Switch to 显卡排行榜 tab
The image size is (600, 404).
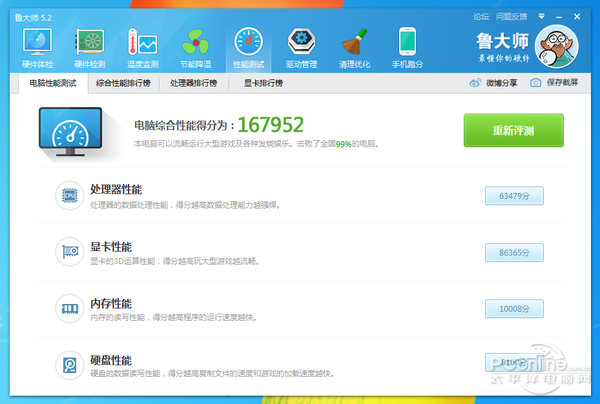pyautogui.click(x=264, y=83)
